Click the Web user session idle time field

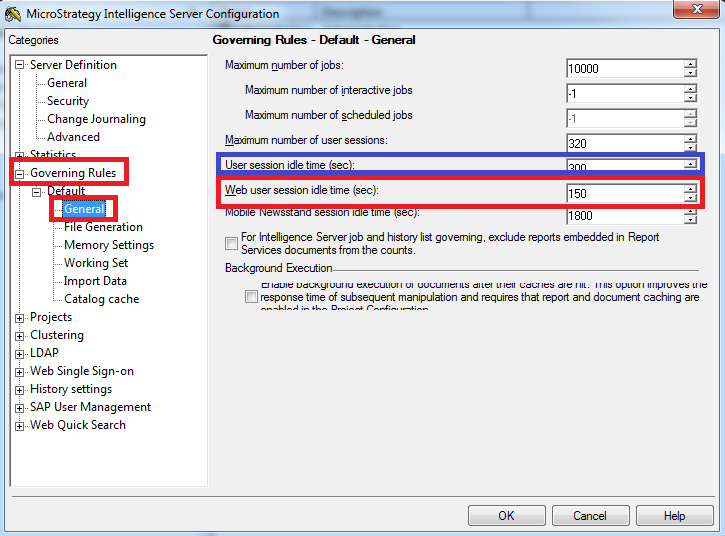pos(624,193)
